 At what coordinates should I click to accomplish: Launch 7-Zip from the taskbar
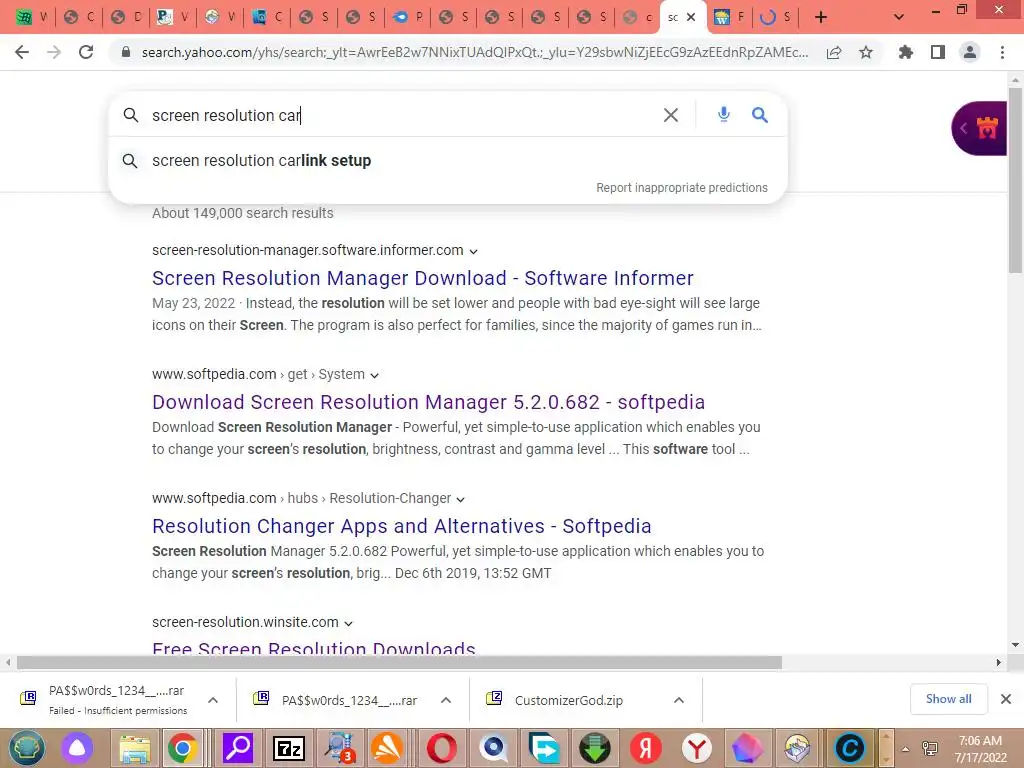point(289,748)
